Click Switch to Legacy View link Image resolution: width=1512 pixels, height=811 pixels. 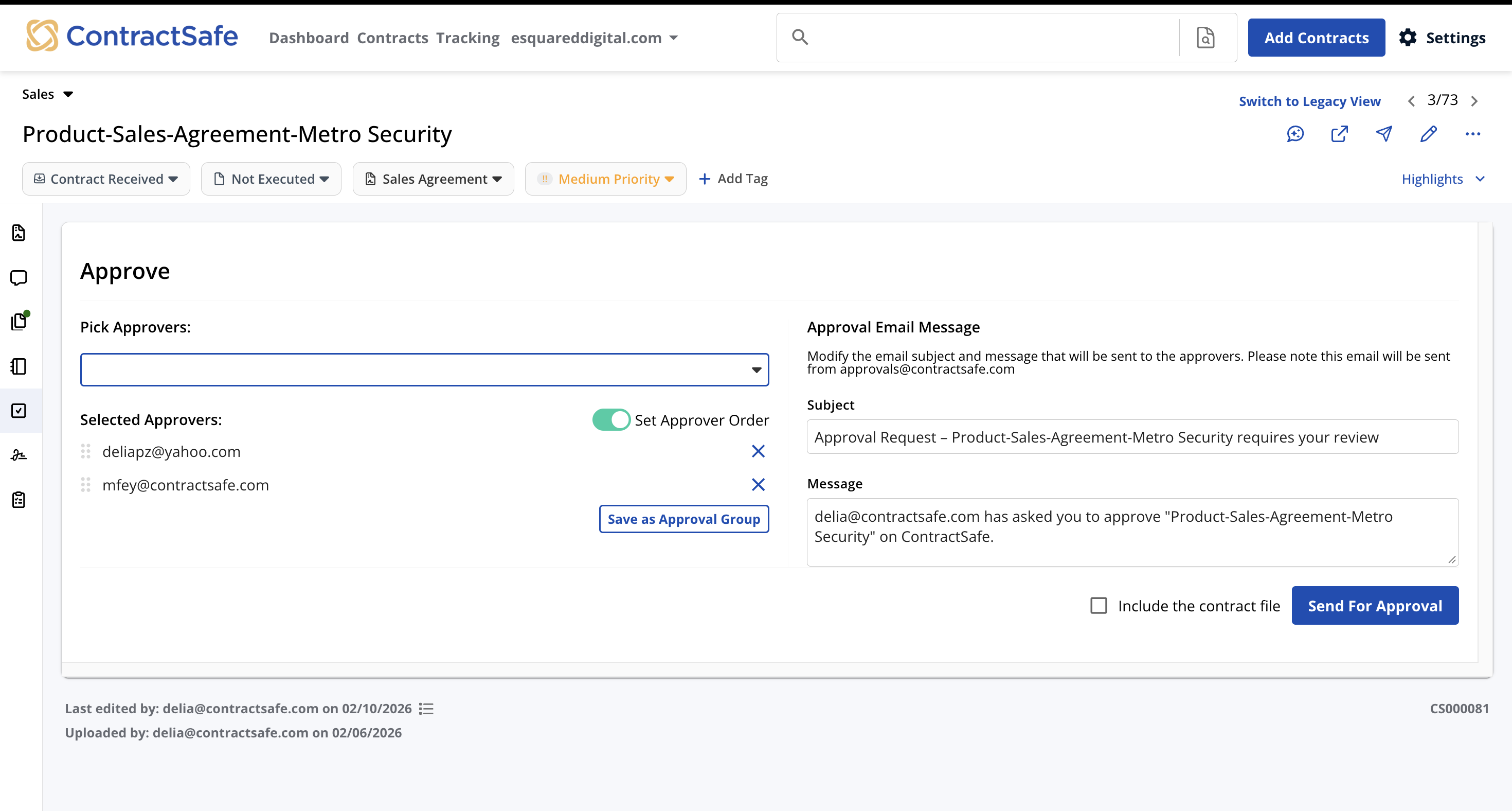tap(1309, 101)
